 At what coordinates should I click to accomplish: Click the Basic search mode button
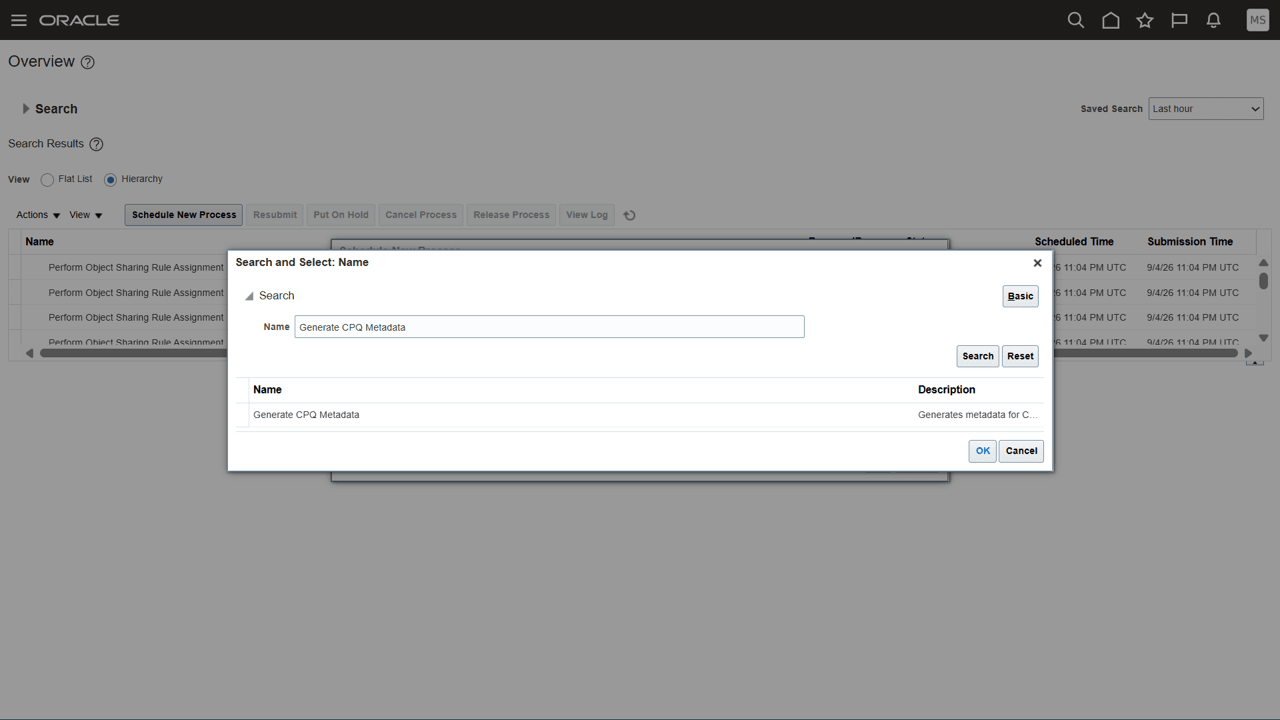pyautogui.click(x=1020, y=296)
